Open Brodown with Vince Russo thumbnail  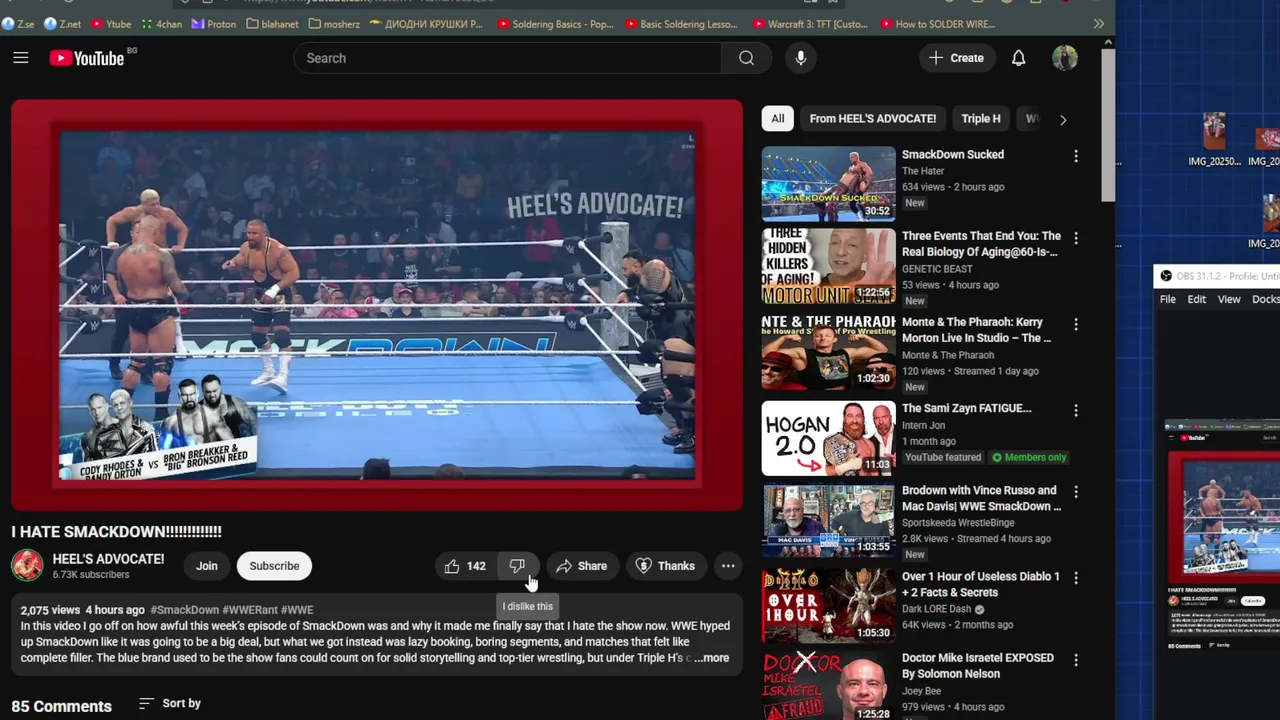pyautogui.click(x=829, y=520)
